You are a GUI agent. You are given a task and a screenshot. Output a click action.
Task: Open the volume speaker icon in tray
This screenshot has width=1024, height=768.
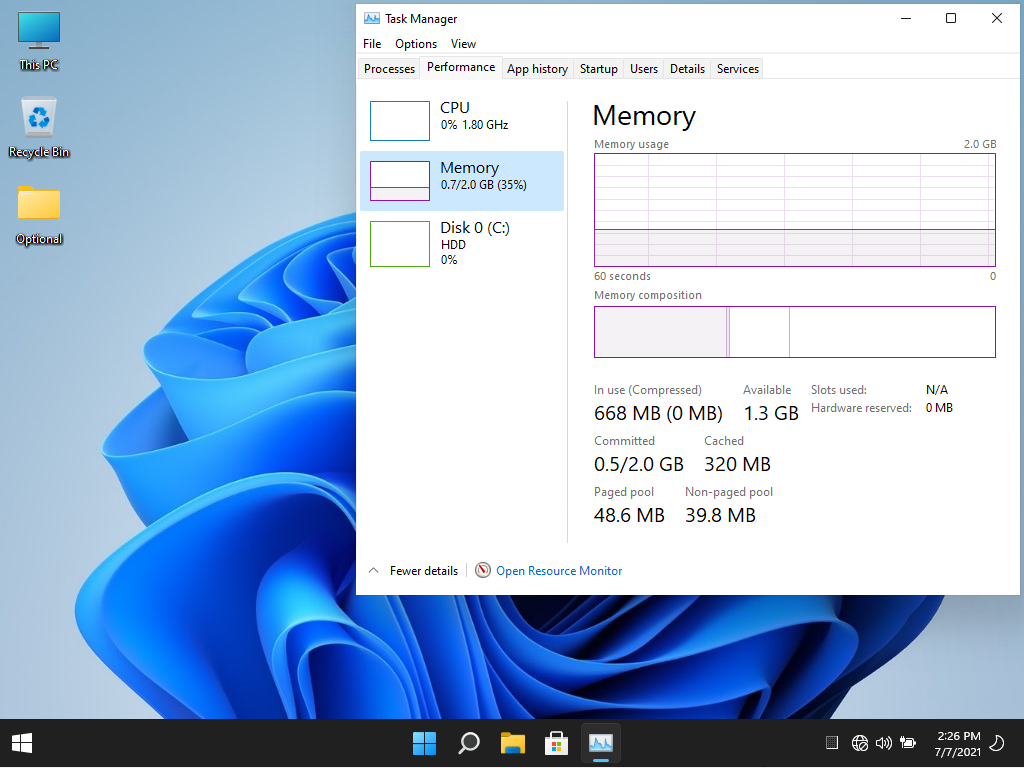click(x=884, y=743)
